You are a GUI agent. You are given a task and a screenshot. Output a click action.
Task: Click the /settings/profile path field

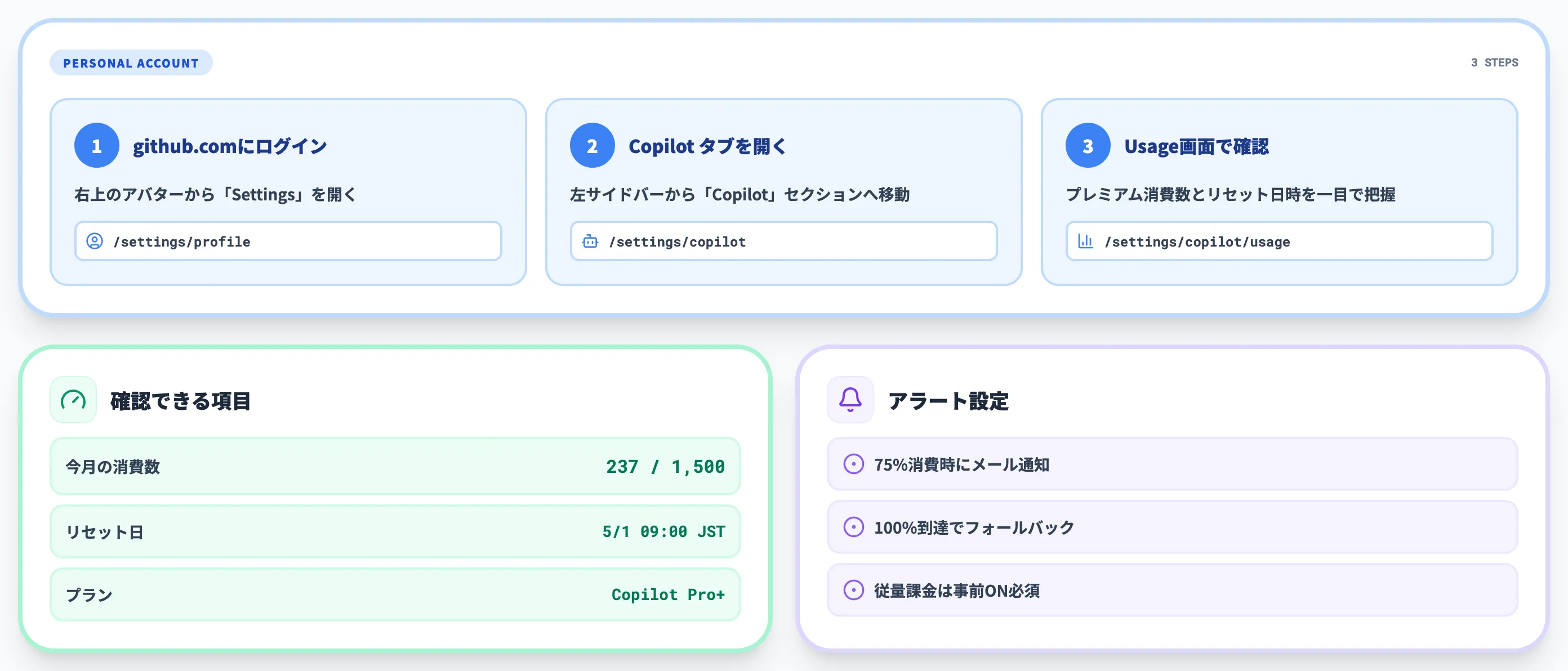click(288, 241)
